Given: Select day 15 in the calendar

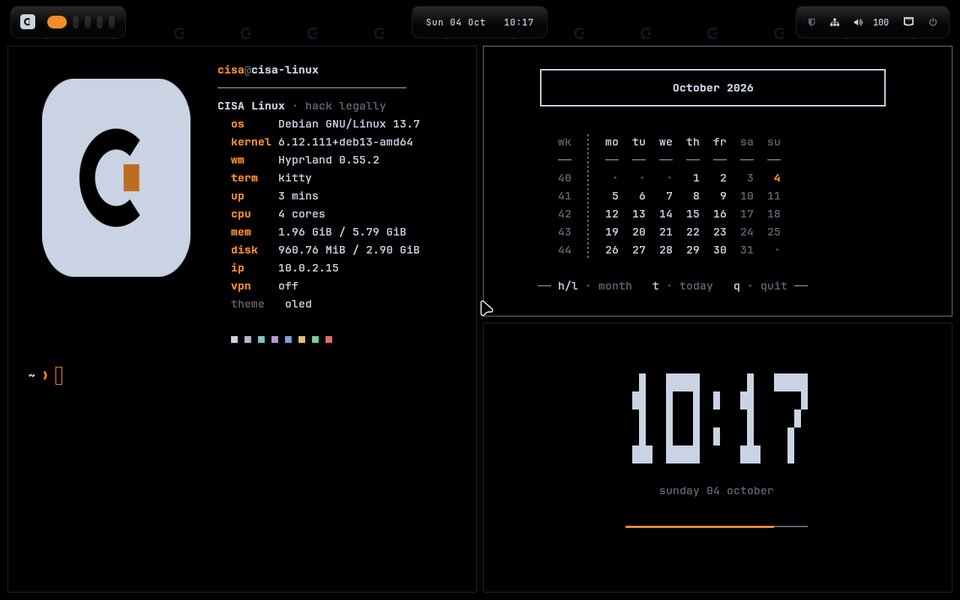Looking at the screenshot, I should [x=692, y=214].
